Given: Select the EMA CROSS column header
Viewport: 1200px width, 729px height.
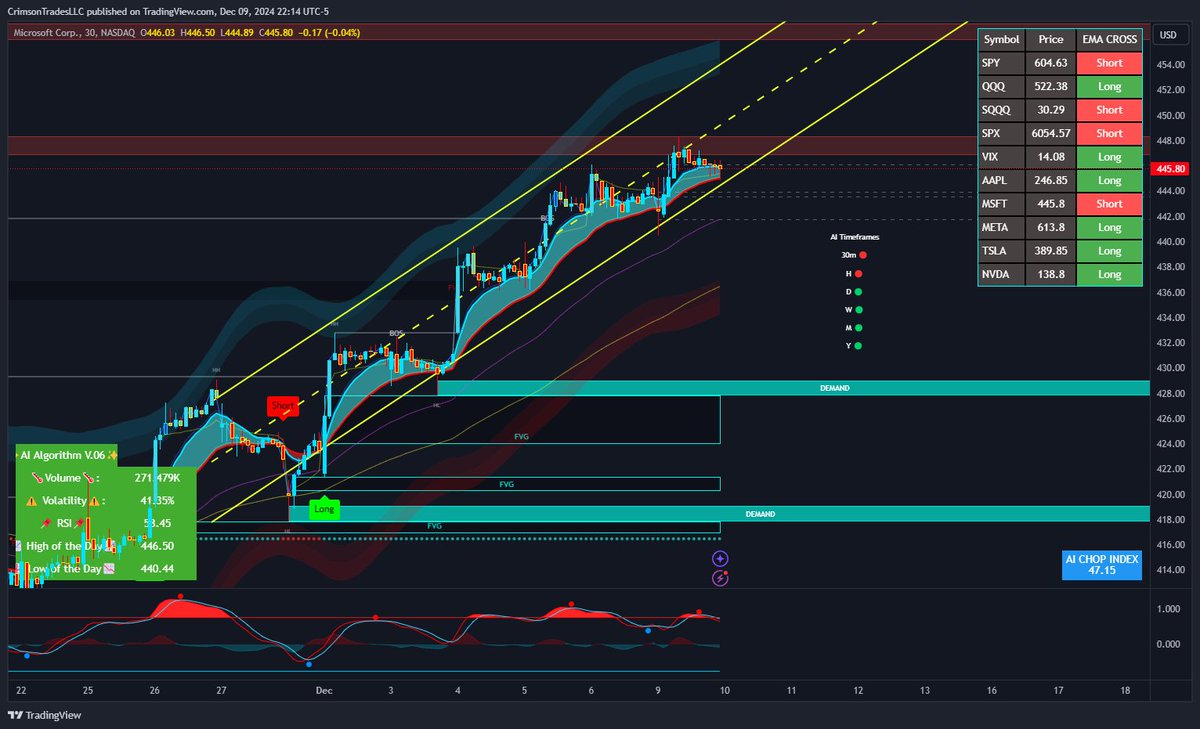Looking at the screenshot, I should [1109, 39].
